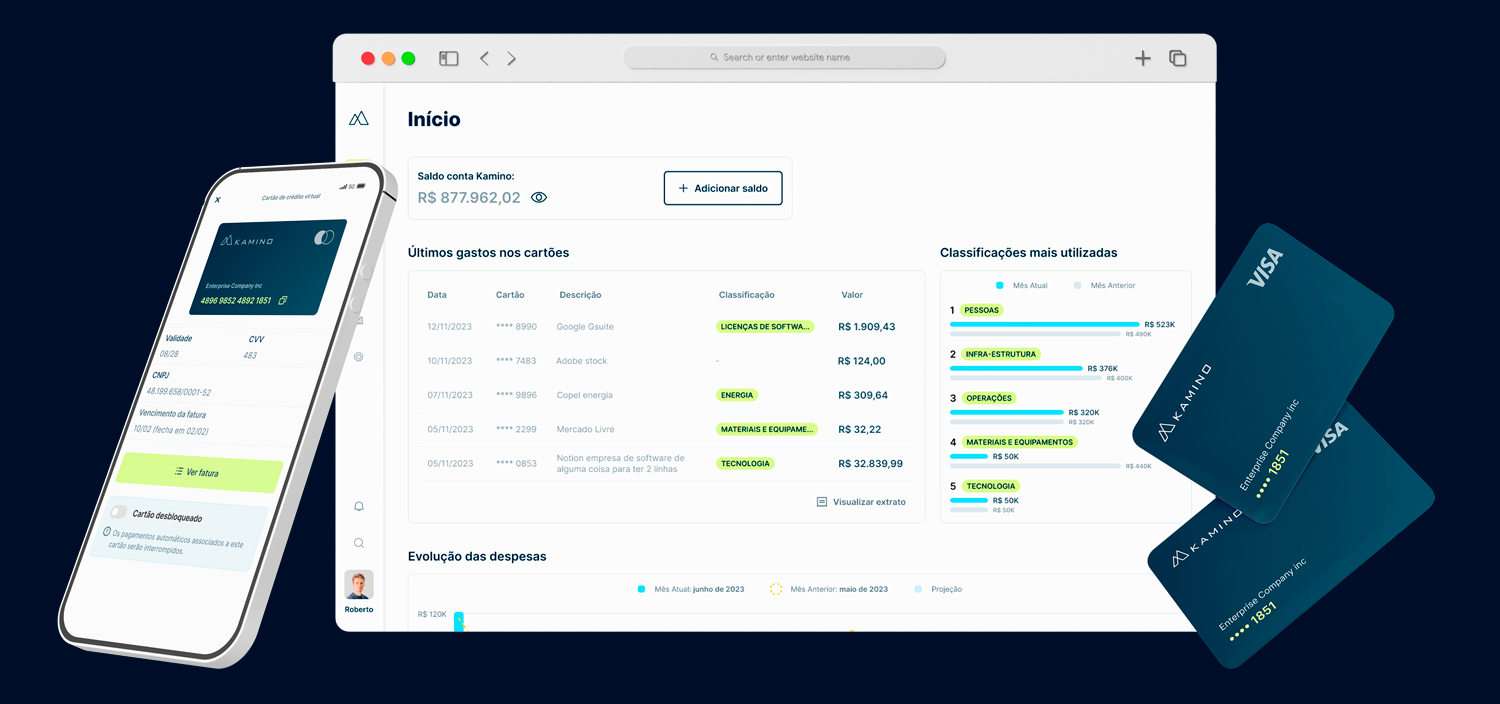Open settings via the sidebar gear icon
The width and height of the screenshot is (1500, 704).
point(359,356)
